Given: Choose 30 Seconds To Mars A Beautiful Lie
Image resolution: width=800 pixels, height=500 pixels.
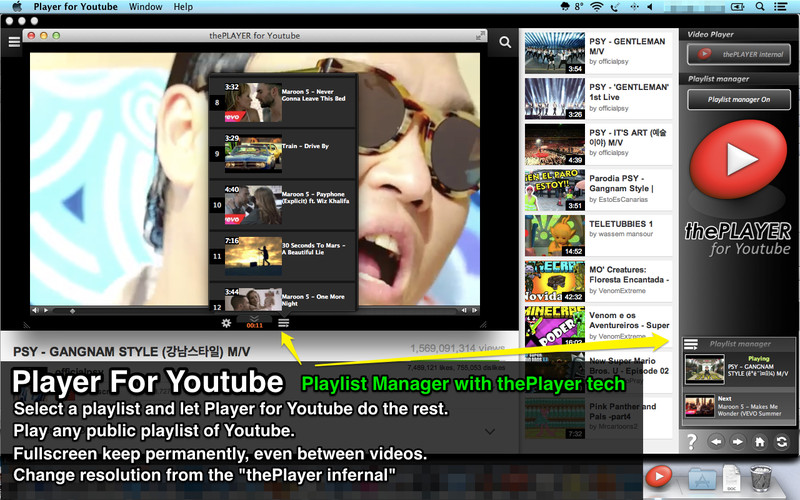Looking at the screenshot, I should point(282,255).
